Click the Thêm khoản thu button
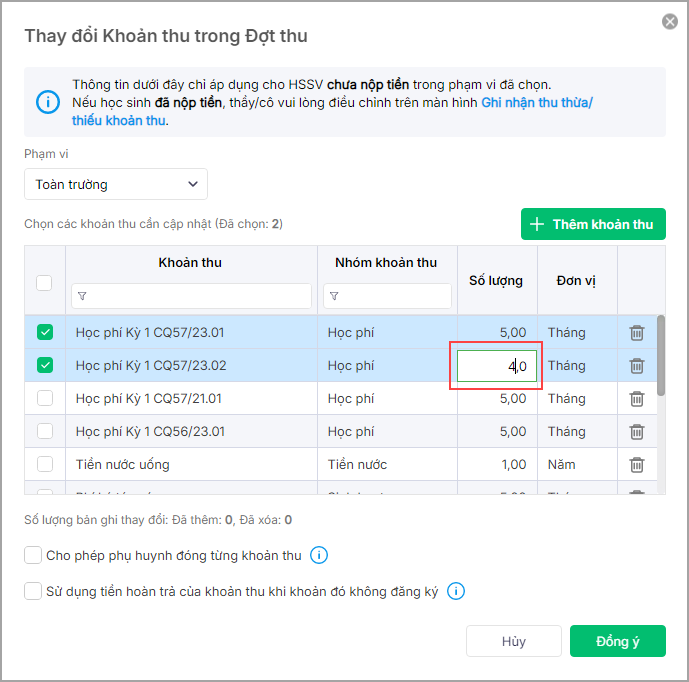 (593, 224)
